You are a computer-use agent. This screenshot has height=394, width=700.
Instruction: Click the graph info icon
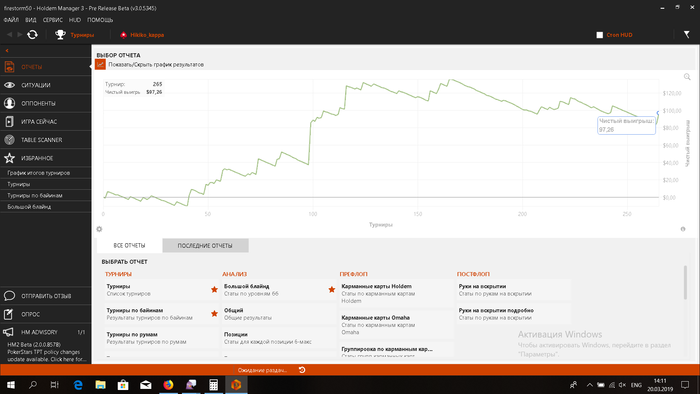click(683, 229)
